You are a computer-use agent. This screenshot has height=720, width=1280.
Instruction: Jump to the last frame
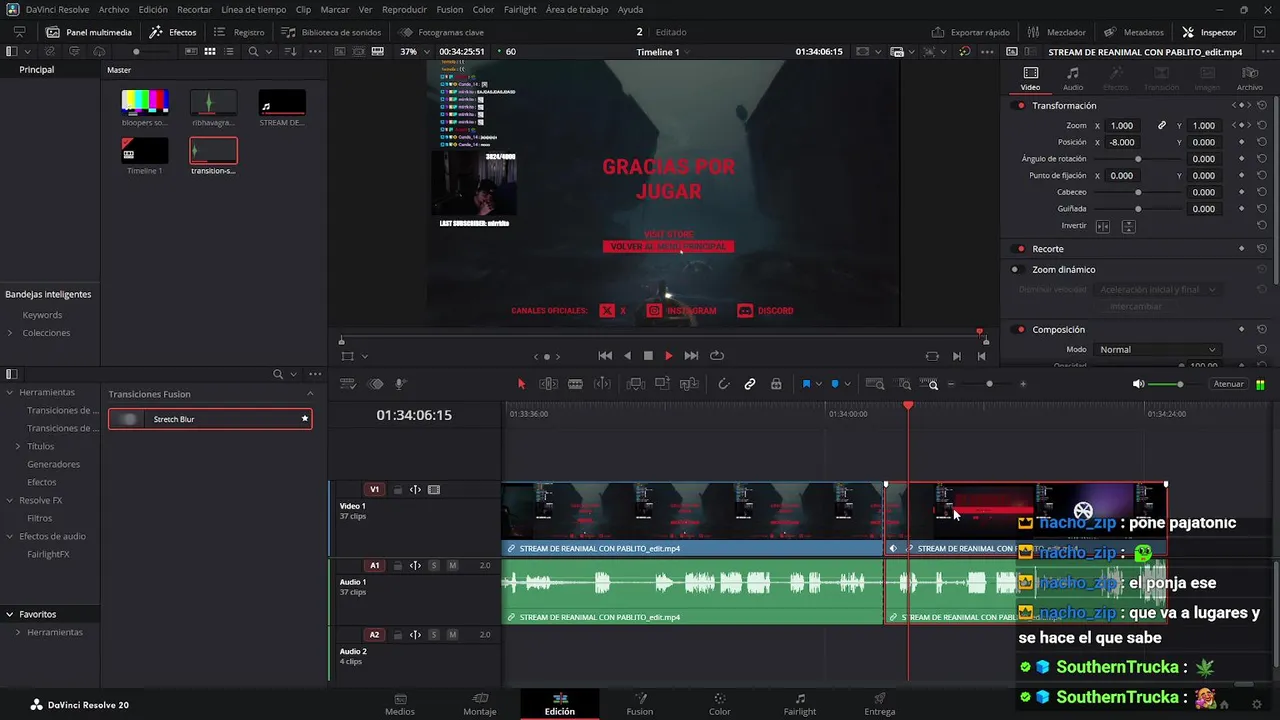[691, 356]
